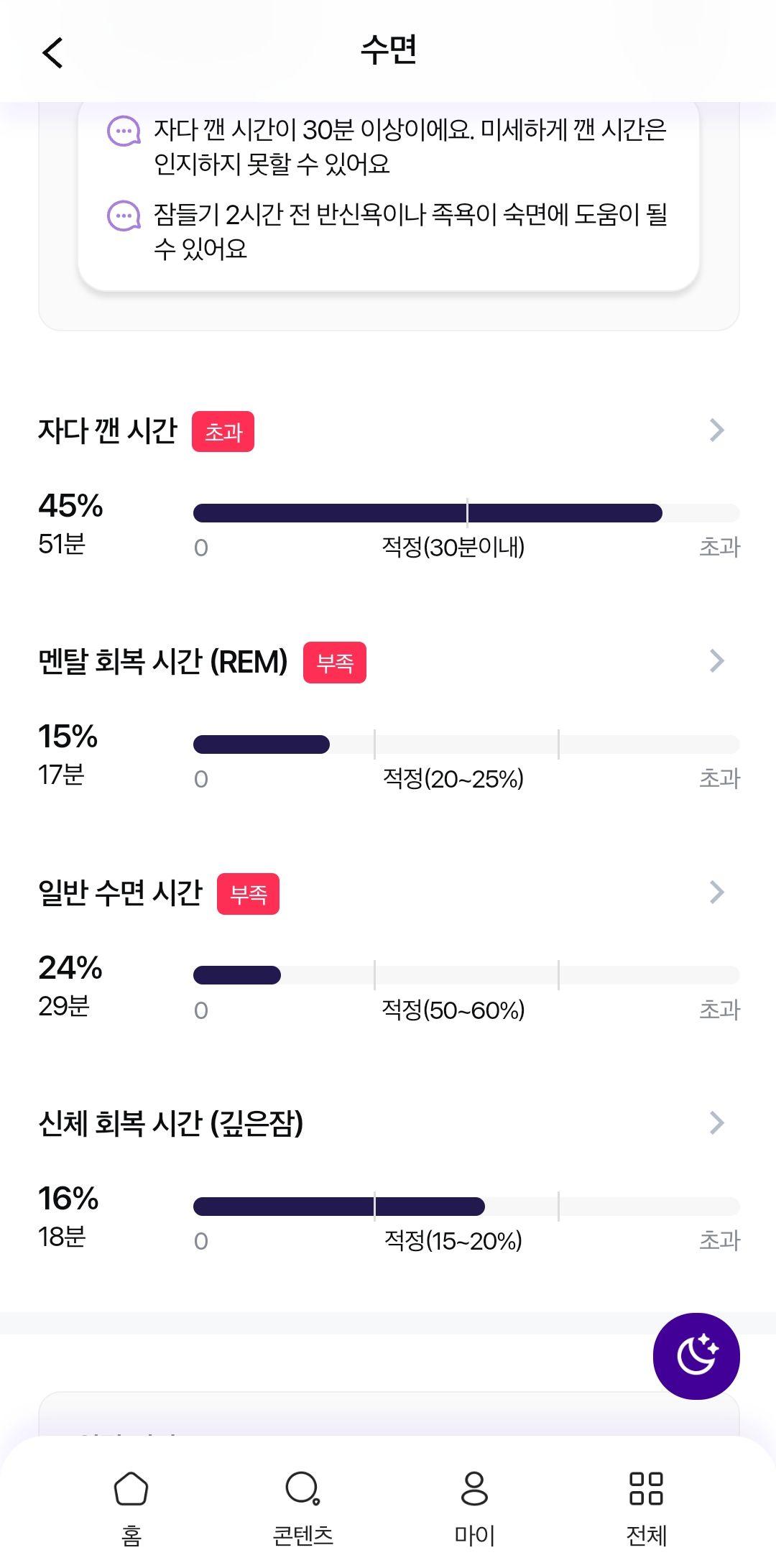Tap the 멘탈 회복 시간 (REM) heading
The width and height of the screenshot is (776, 1568).
163,661
